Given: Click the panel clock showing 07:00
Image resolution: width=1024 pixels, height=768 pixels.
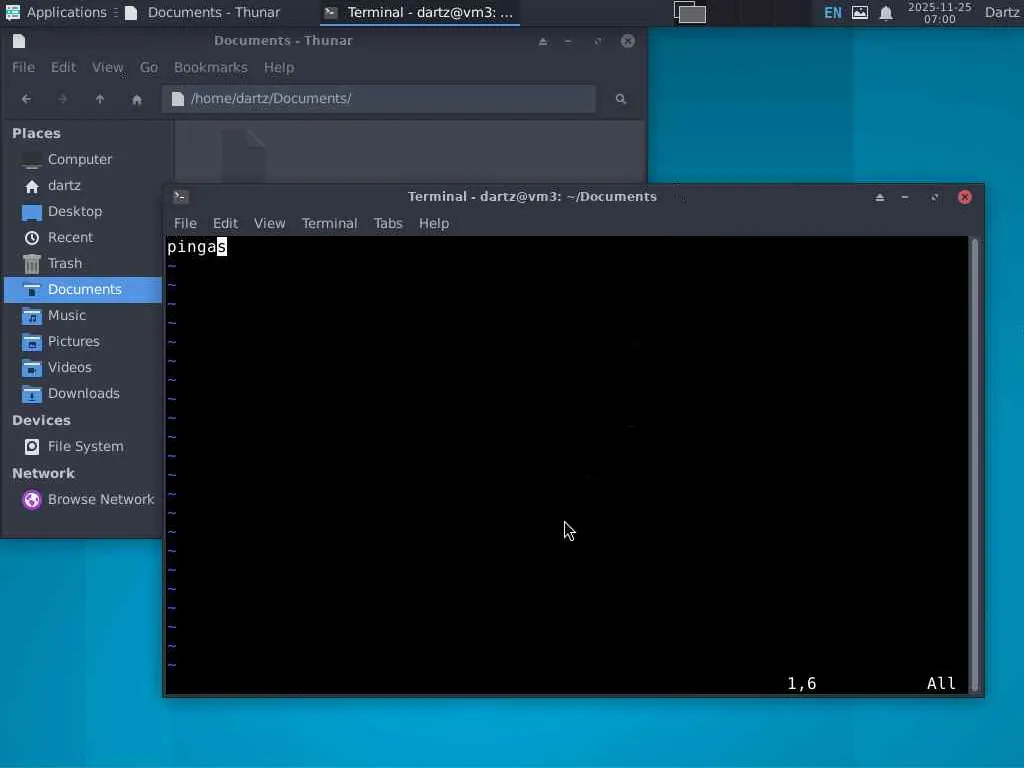Looking at the screenshot, I should 939,12.
